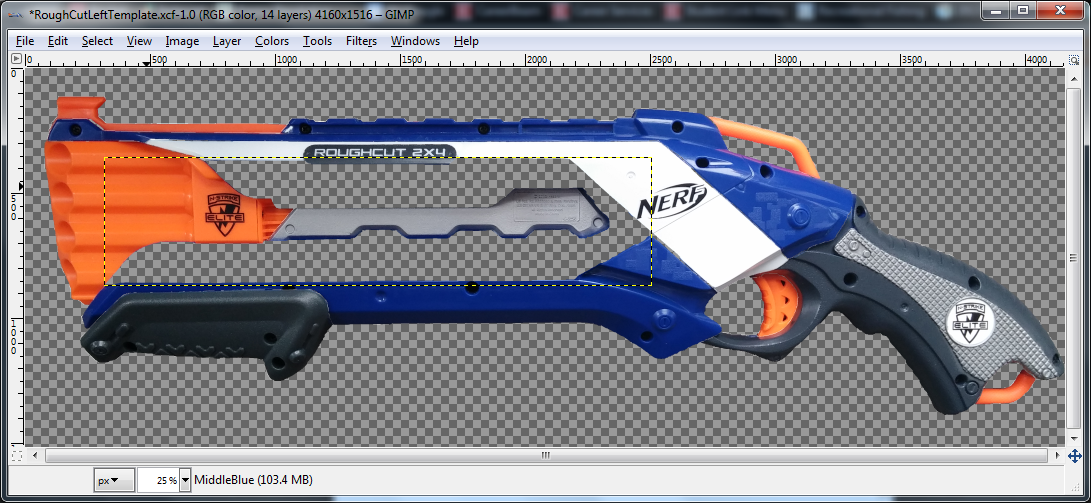Click the 25 % zoom input field
Screen dimensions: 1091x503
pos(158,480)
